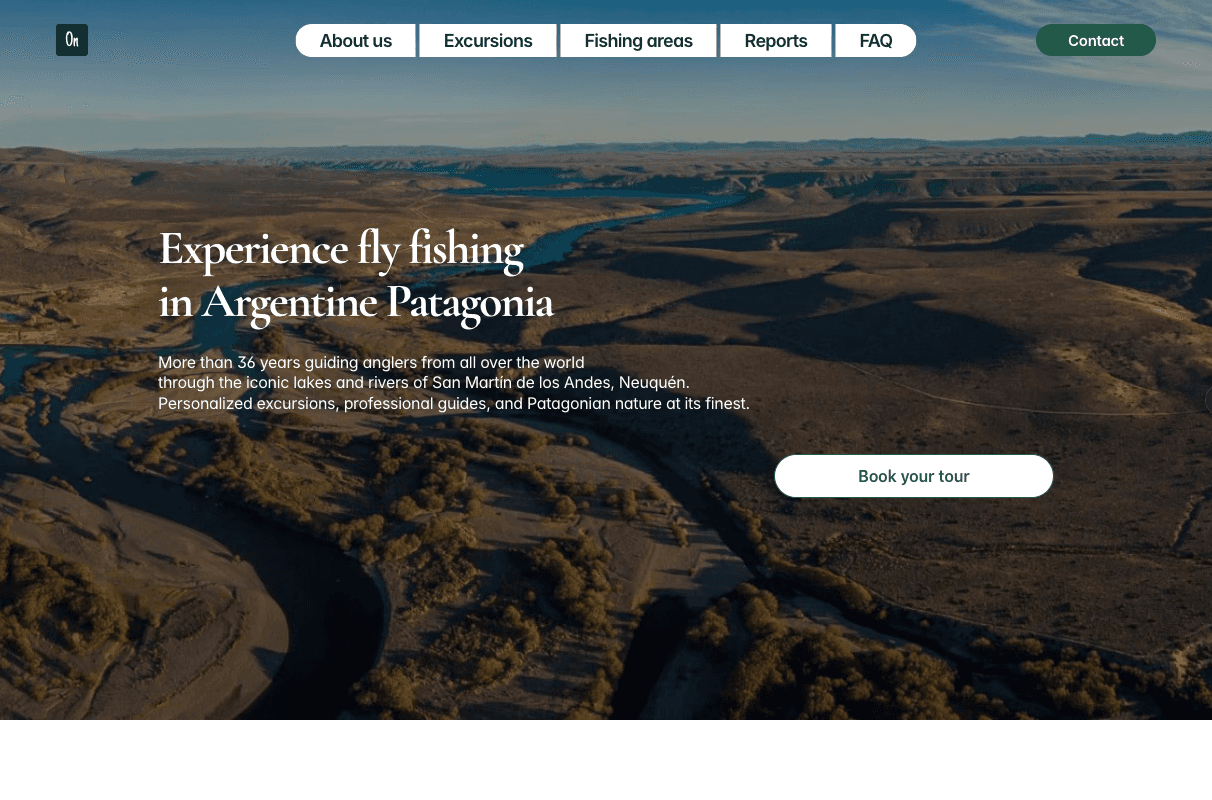Click the green Contact button
The image size is (1212, 800).
(x=1096, y=40)
